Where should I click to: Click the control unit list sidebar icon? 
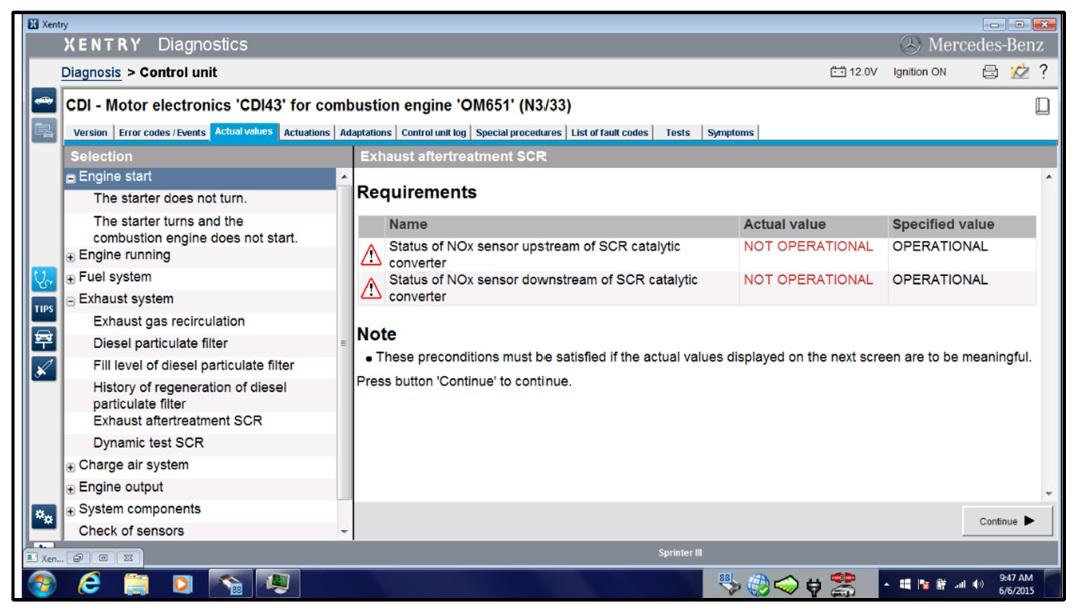[x=44, y=130]
